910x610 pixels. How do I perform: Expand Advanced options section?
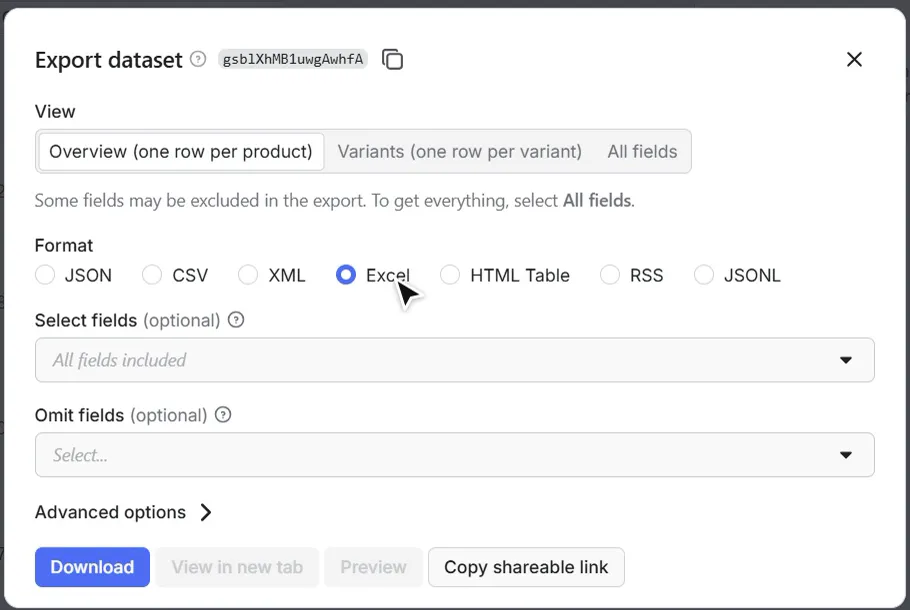[123, 512]
